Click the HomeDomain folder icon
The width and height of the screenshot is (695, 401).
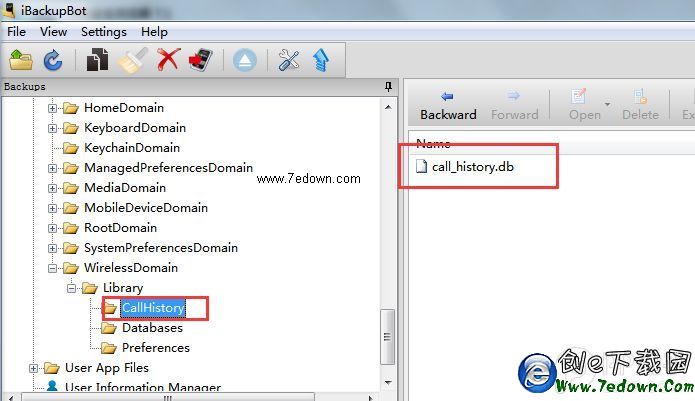(x=70, y=108)
